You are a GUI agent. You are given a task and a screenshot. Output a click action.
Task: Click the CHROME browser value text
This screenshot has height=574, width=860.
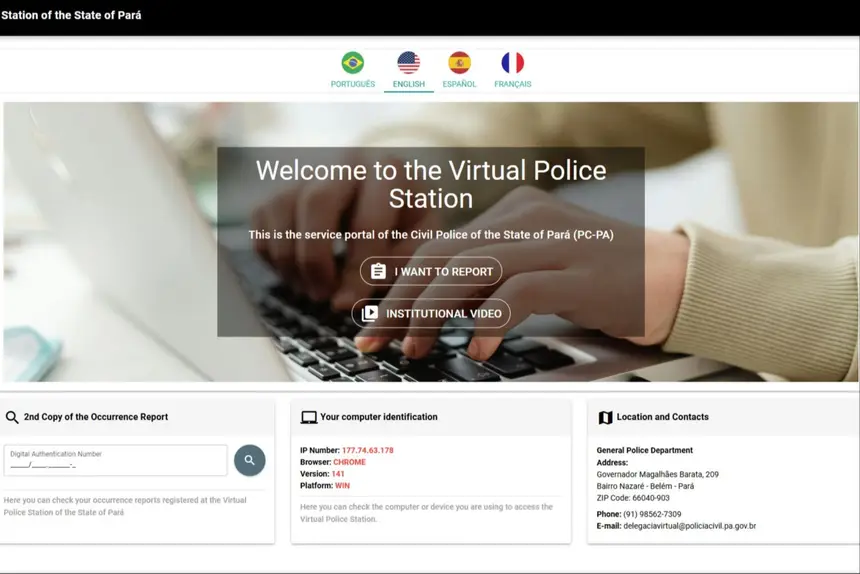pyautogui.click(x=349, y=462)
